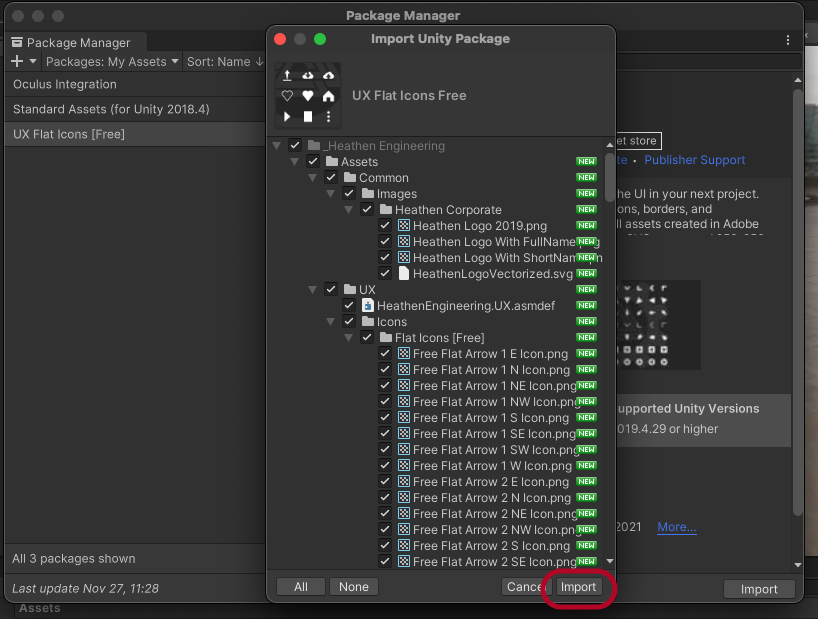Uncheck Heathen Logo 2019.png checkbox

tap(385, 225)
